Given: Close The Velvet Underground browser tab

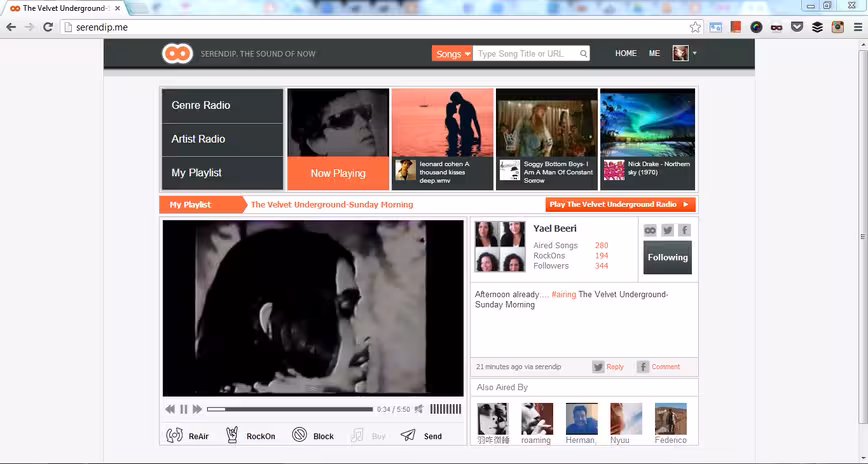Looking at the screenshot, I should click(x=117, y=8).
